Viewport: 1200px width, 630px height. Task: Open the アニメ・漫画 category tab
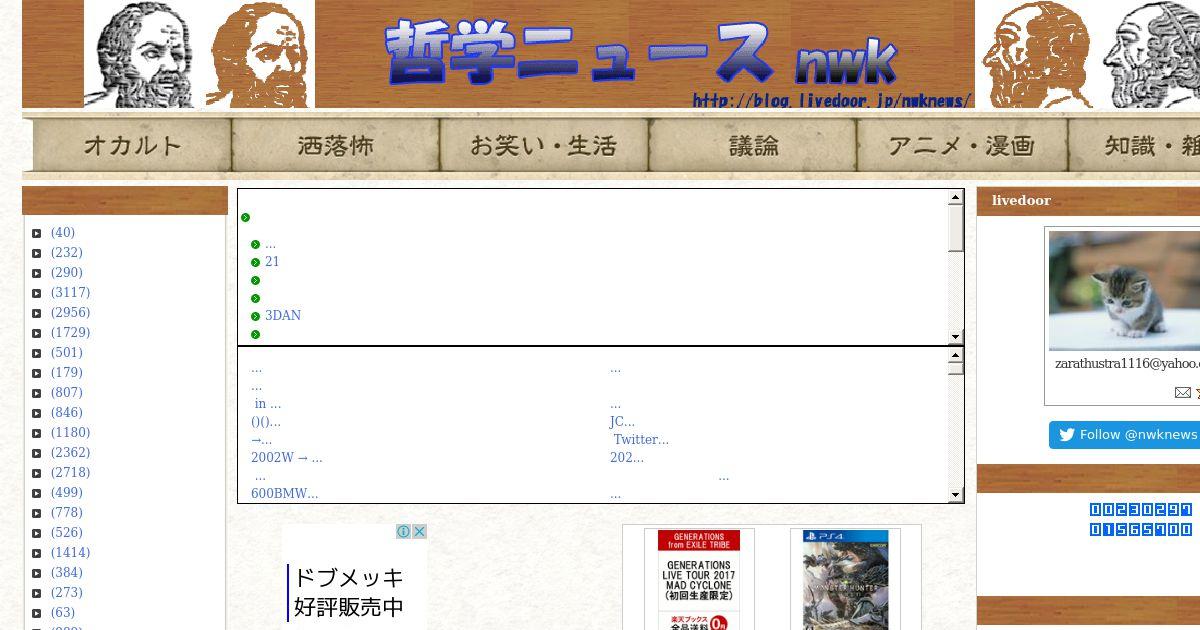click(962, 146)
